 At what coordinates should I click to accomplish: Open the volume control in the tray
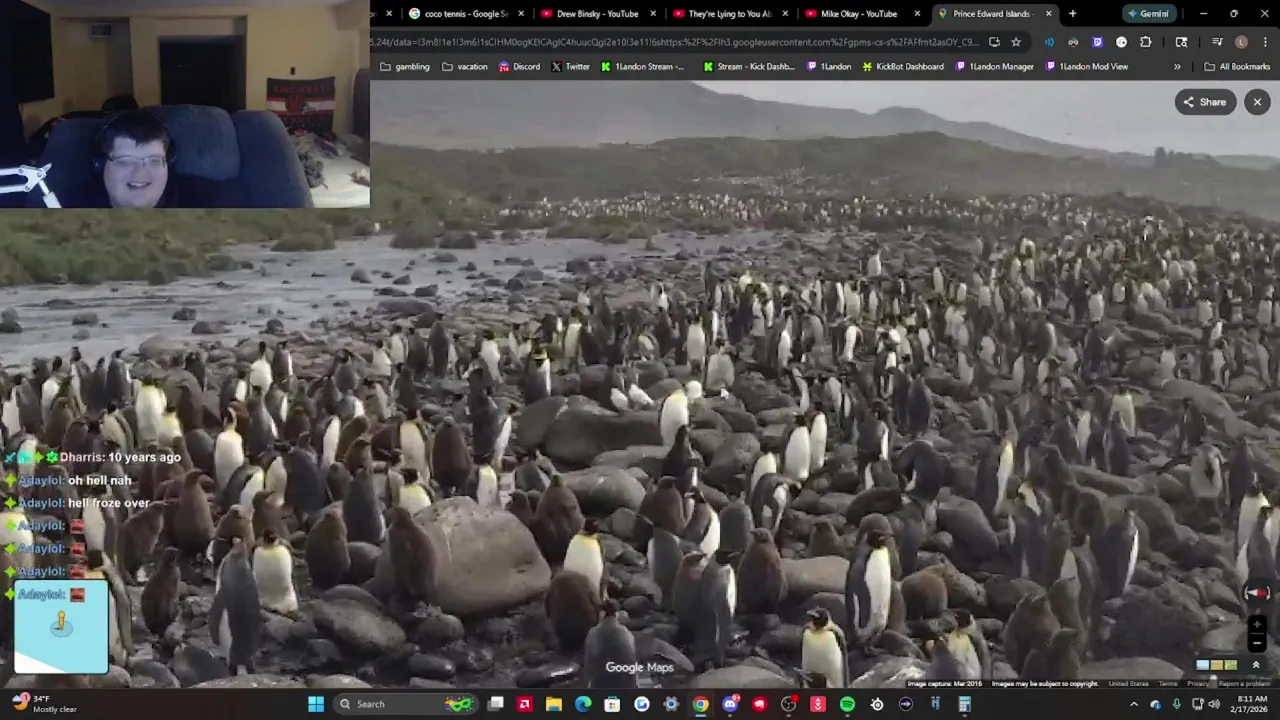pyautogui.click(x=1214, y=704)
